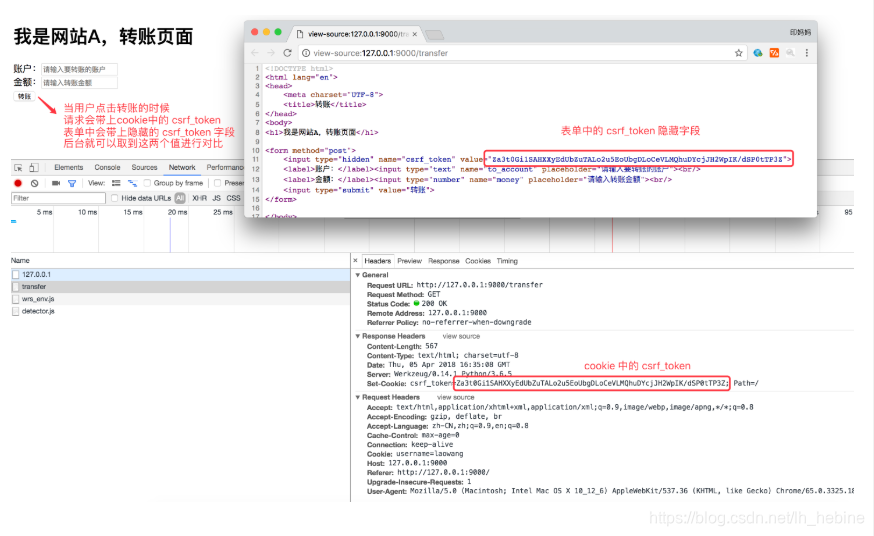
Task: Click the Name column header
Action: [20, 261]
